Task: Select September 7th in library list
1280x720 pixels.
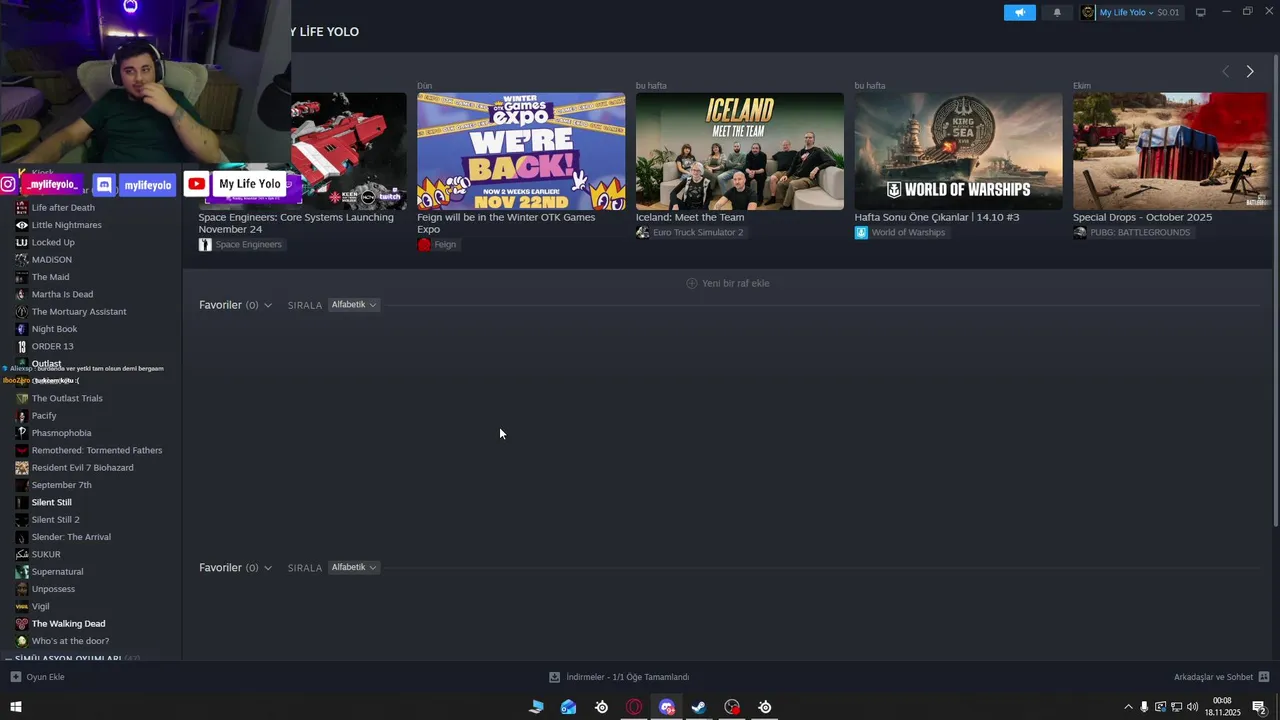Action: (61, 485)
